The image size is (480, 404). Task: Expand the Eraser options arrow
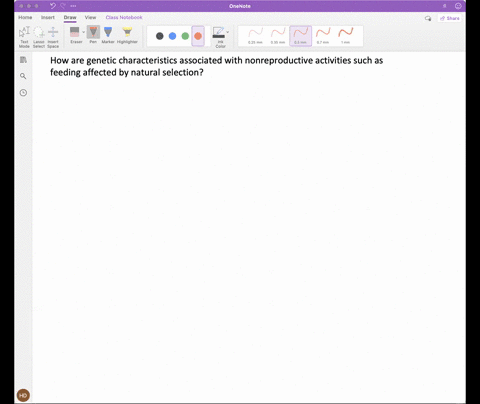[83, 32]
